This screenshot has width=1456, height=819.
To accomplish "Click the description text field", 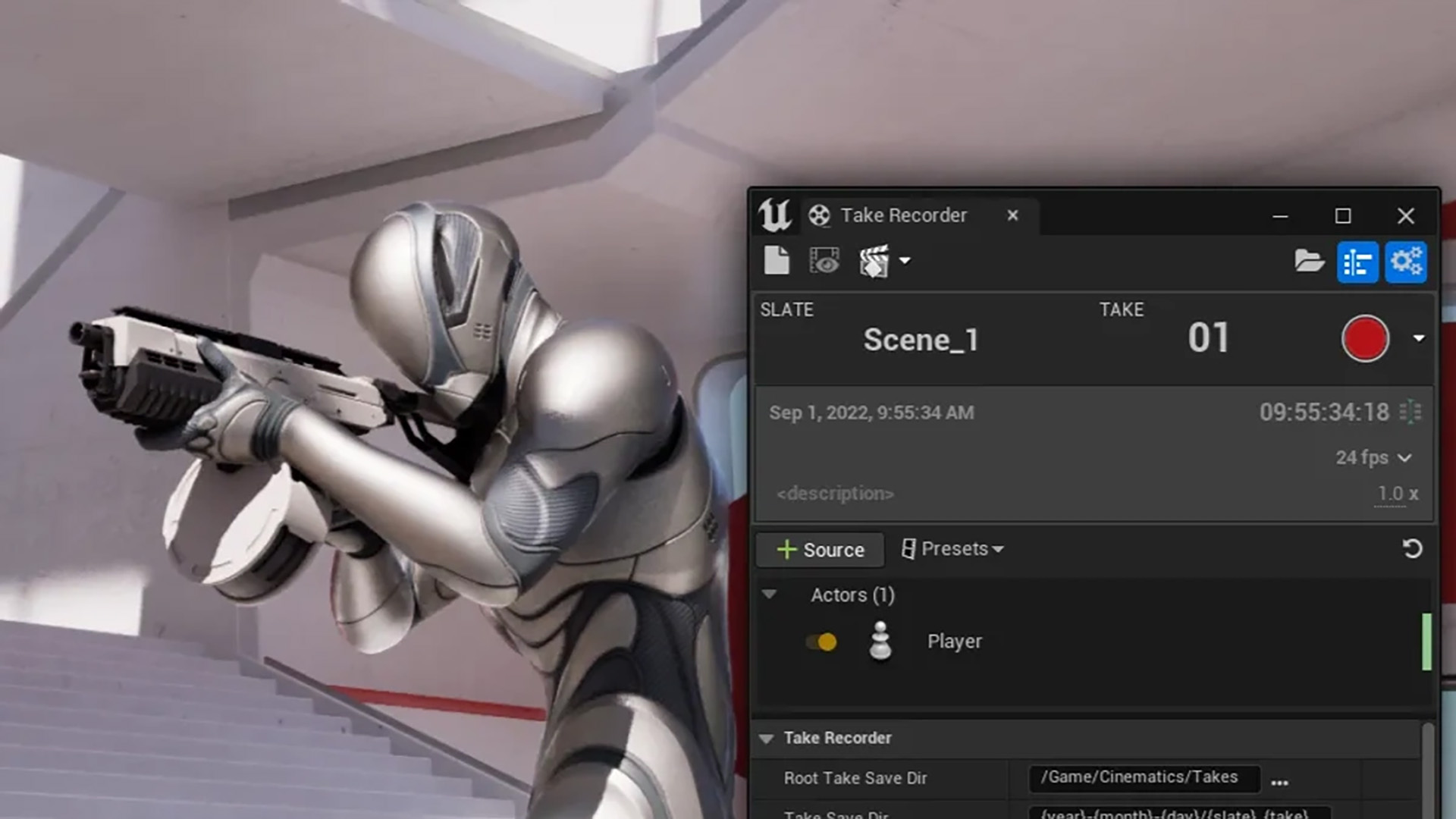I will tap(835, 494).
